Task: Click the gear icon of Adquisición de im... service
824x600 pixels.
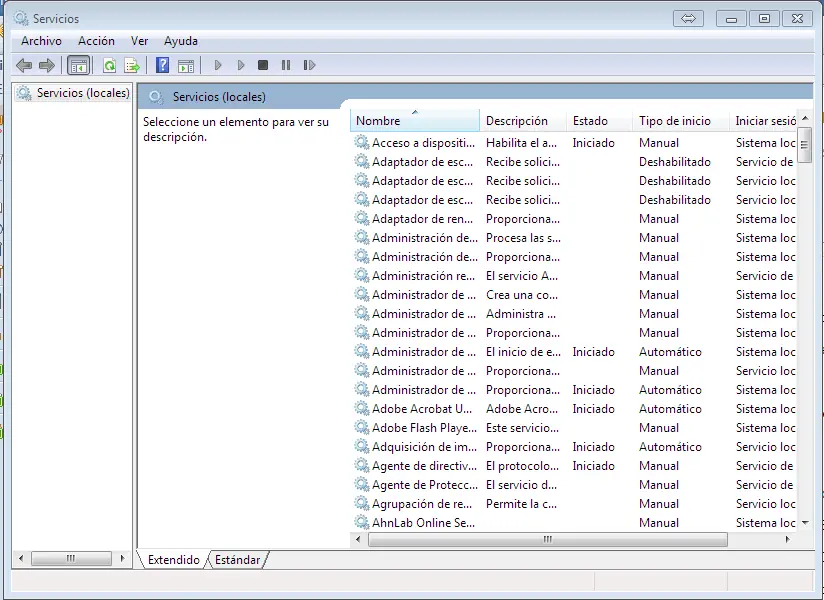Action: (362, 447)
